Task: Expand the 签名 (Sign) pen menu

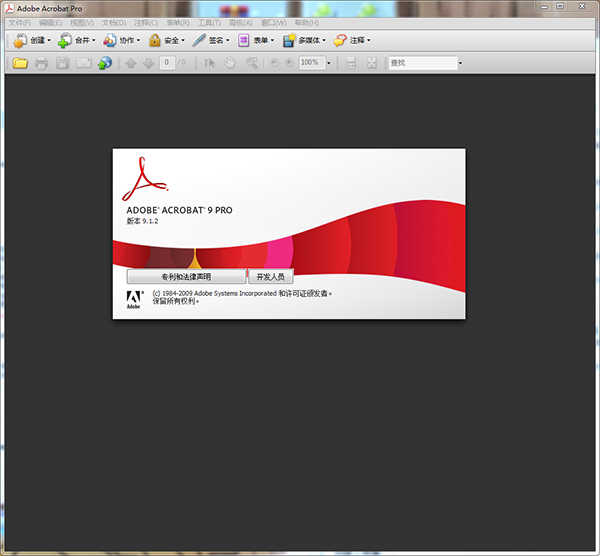Action: (211, 40)
